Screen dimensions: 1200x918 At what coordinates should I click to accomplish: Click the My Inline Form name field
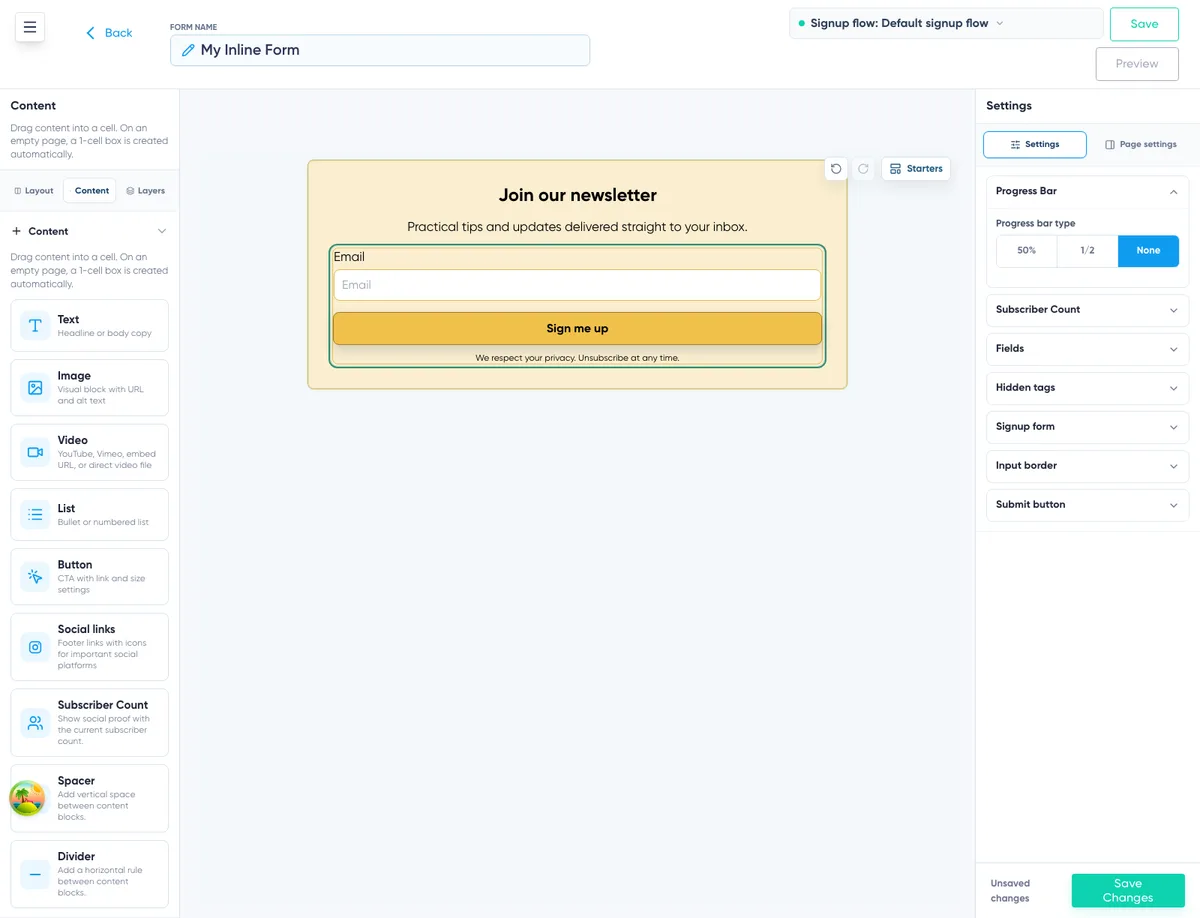point(380,50)
